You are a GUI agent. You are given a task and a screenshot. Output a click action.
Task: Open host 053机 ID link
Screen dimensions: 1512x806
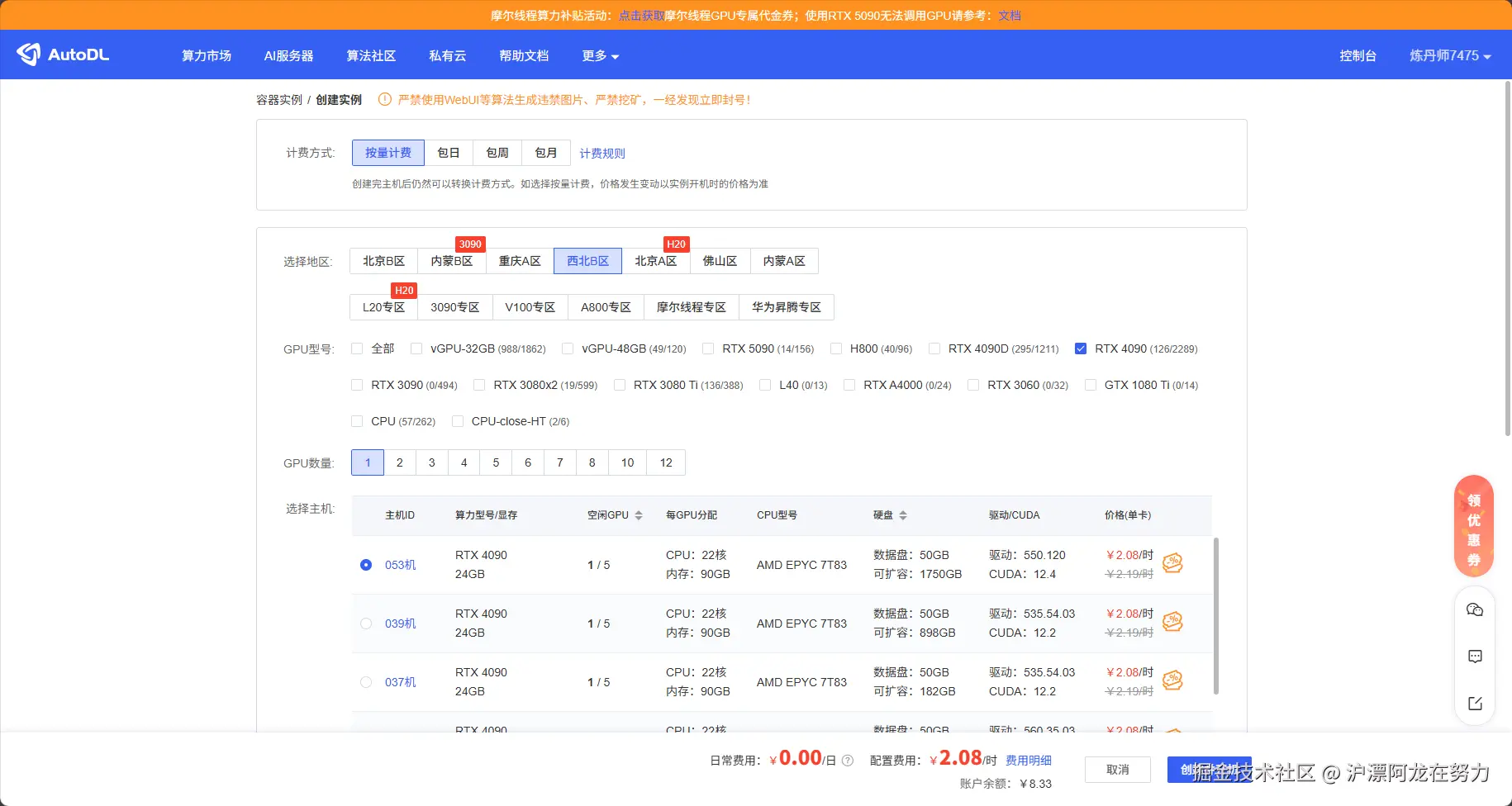pyautogui.click(x=401, y=565)
